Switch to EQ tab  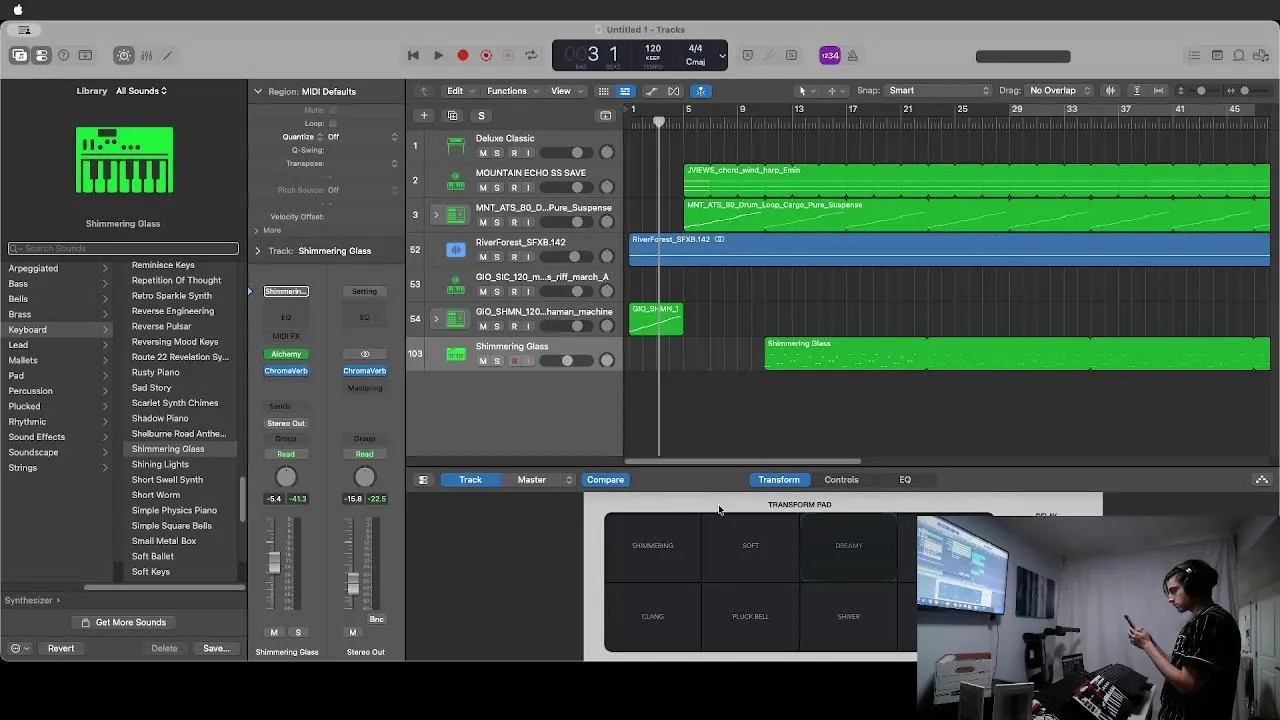point(905,480)
